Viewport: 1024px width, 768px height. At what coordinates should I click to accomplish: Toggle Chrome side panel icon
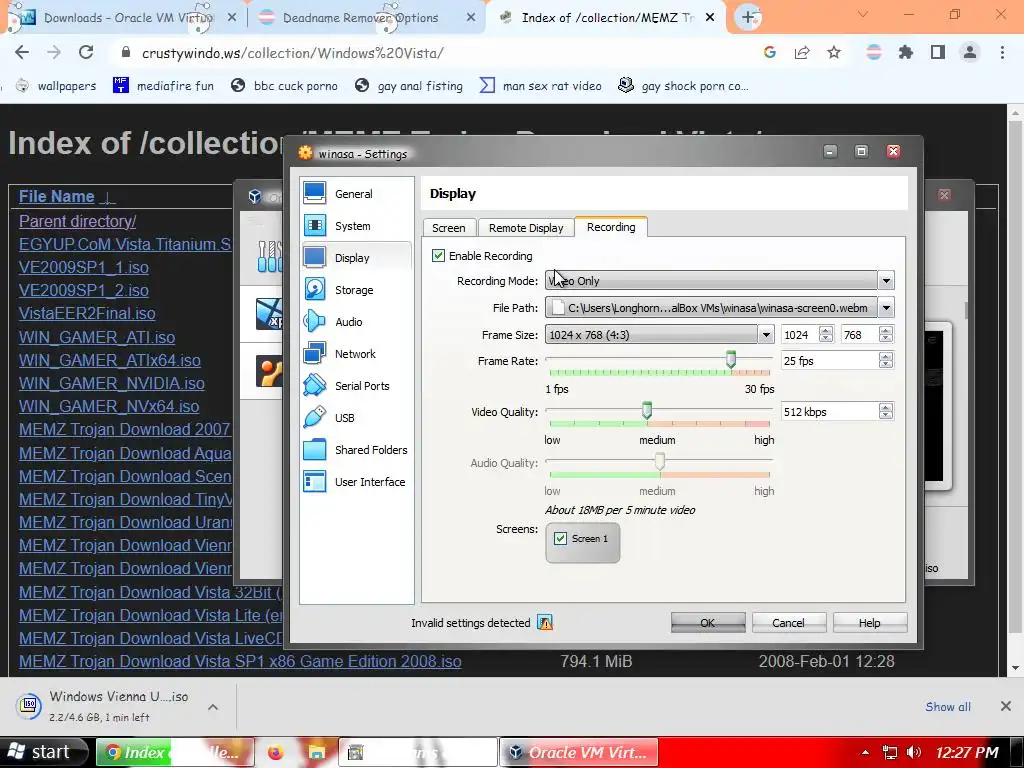(x=937, y=52)
